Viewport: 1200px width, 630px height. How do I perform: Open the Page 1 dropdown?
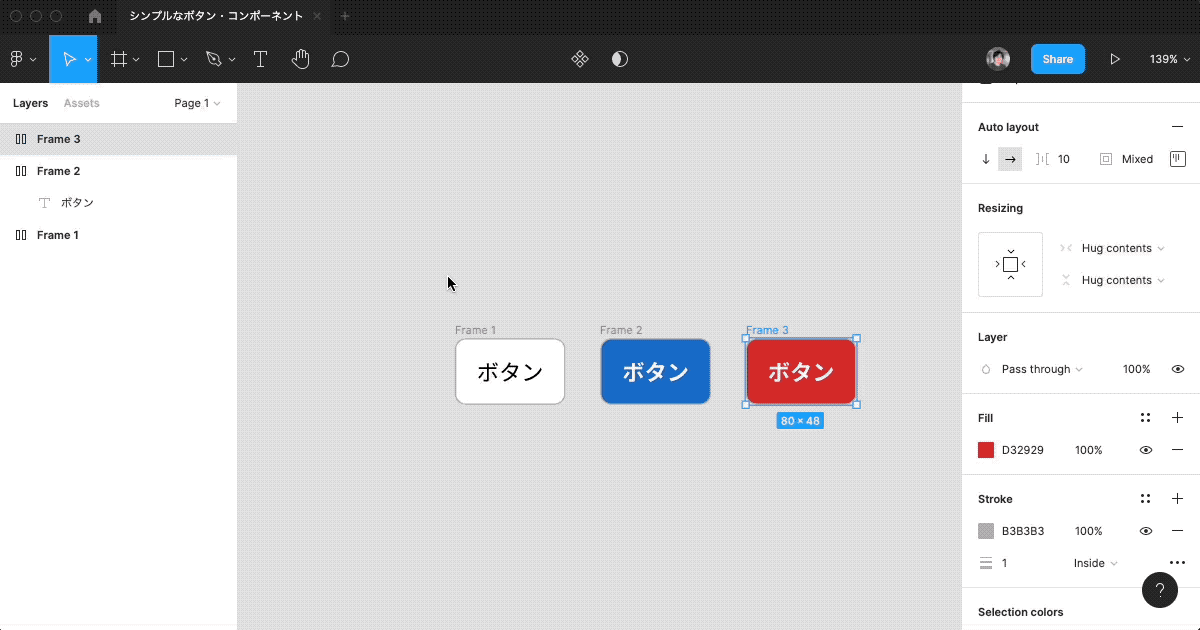[x=197, y=103]
